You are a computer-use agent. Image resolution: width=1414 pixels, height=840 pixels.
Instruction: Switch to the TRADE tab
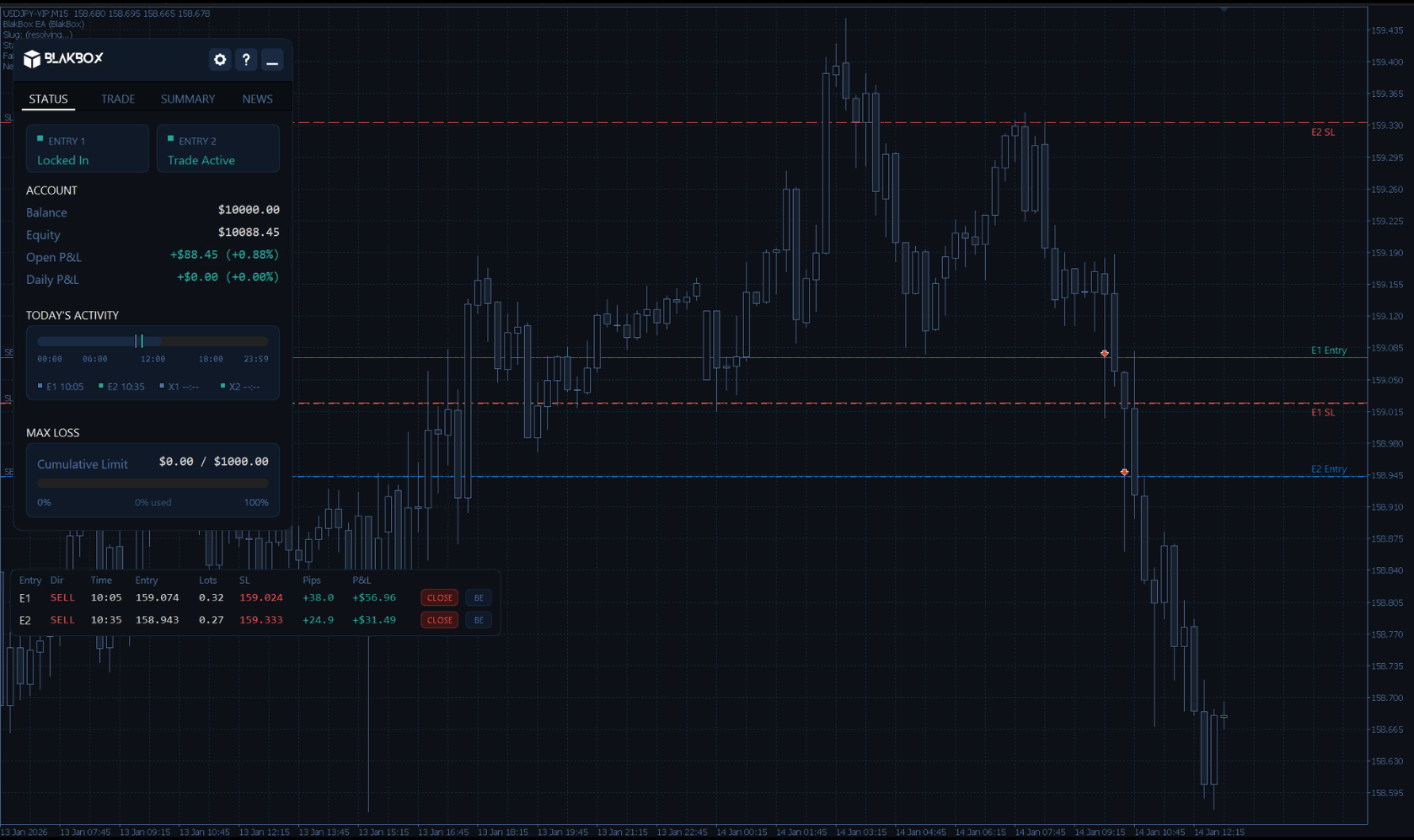(117, 99)
